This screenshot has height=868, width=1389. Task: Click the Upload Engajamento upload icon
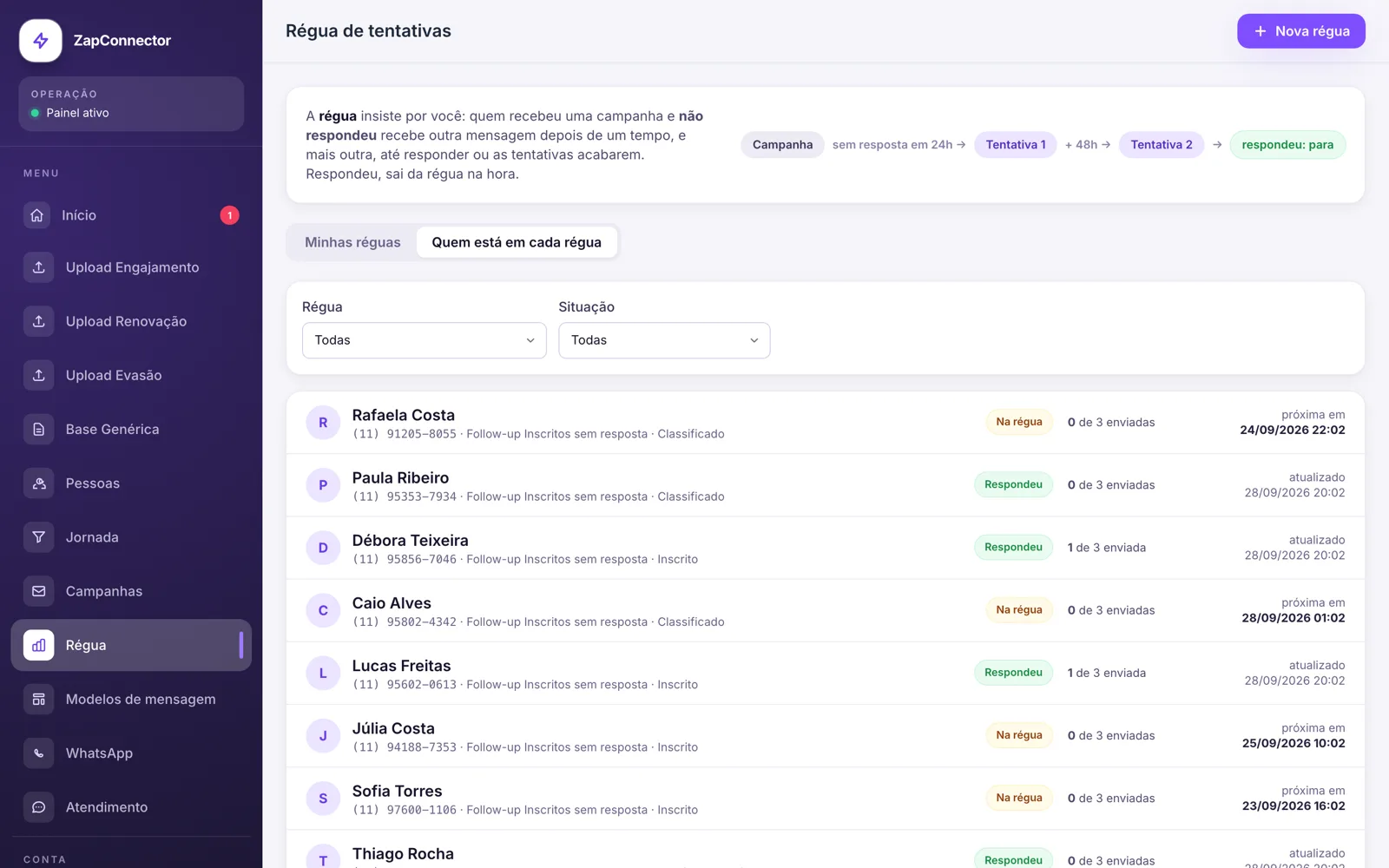pyautogui.click(x=39, y=267)
